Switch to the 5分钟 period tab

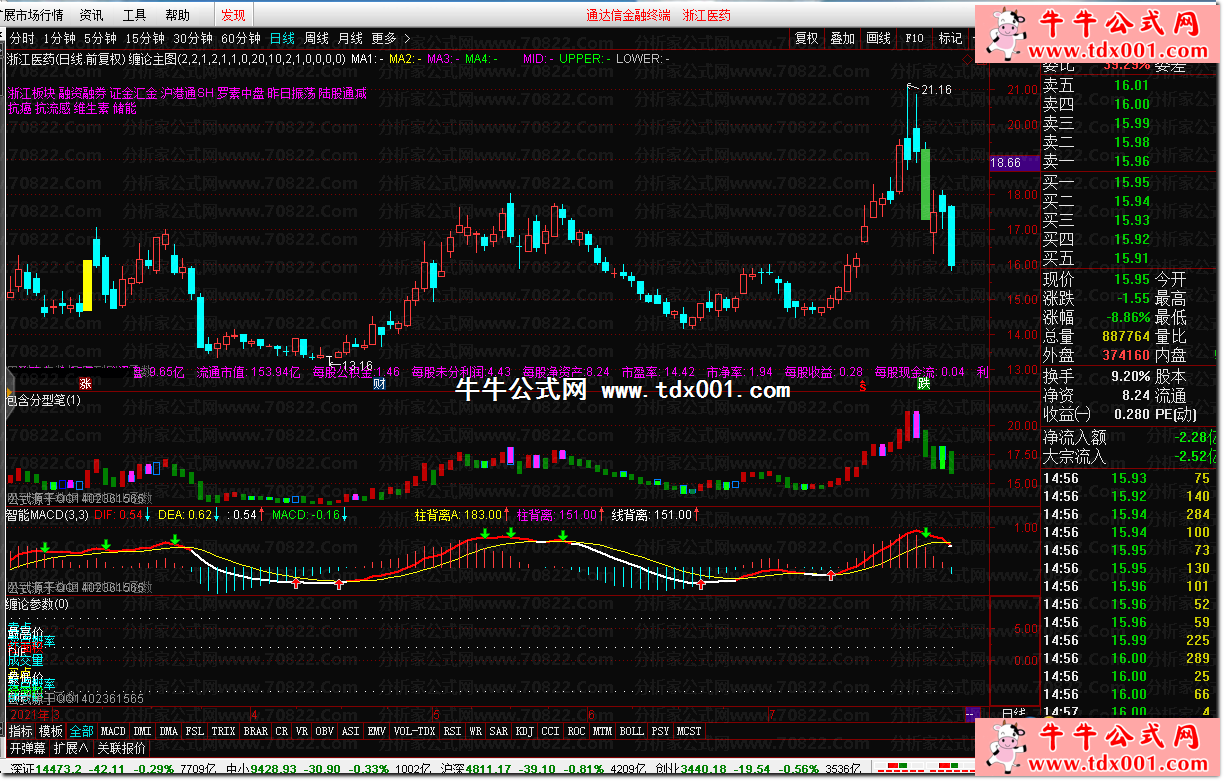click(101, 38)
